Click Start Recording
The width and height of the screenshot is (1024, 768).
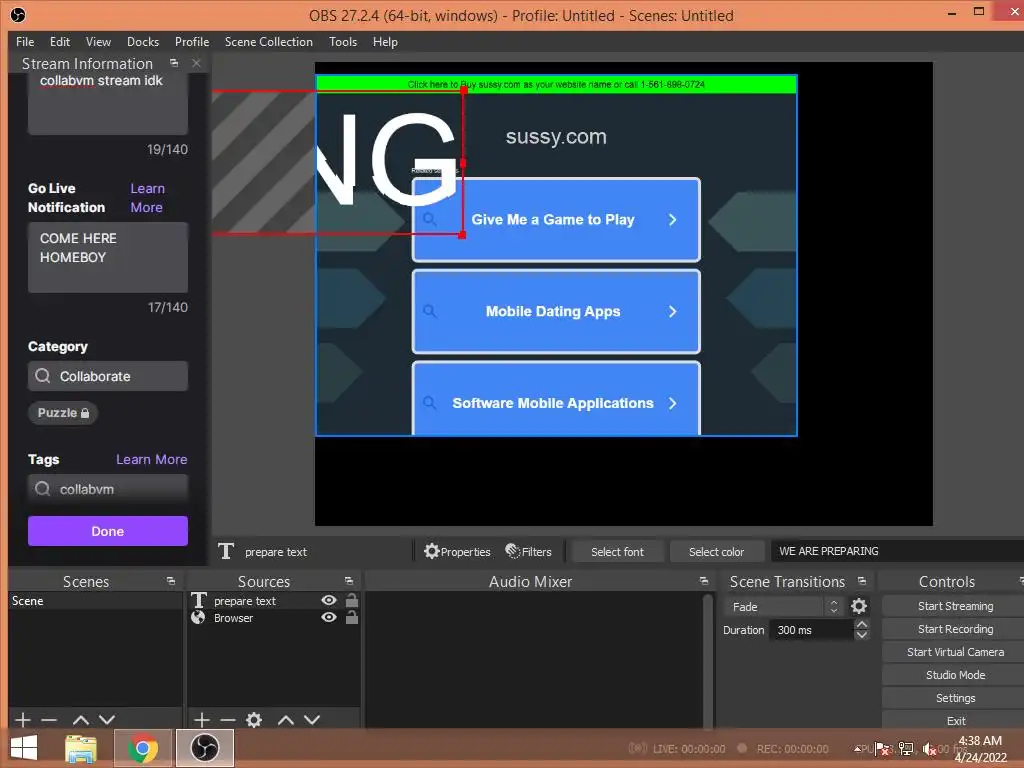[955, 629]
